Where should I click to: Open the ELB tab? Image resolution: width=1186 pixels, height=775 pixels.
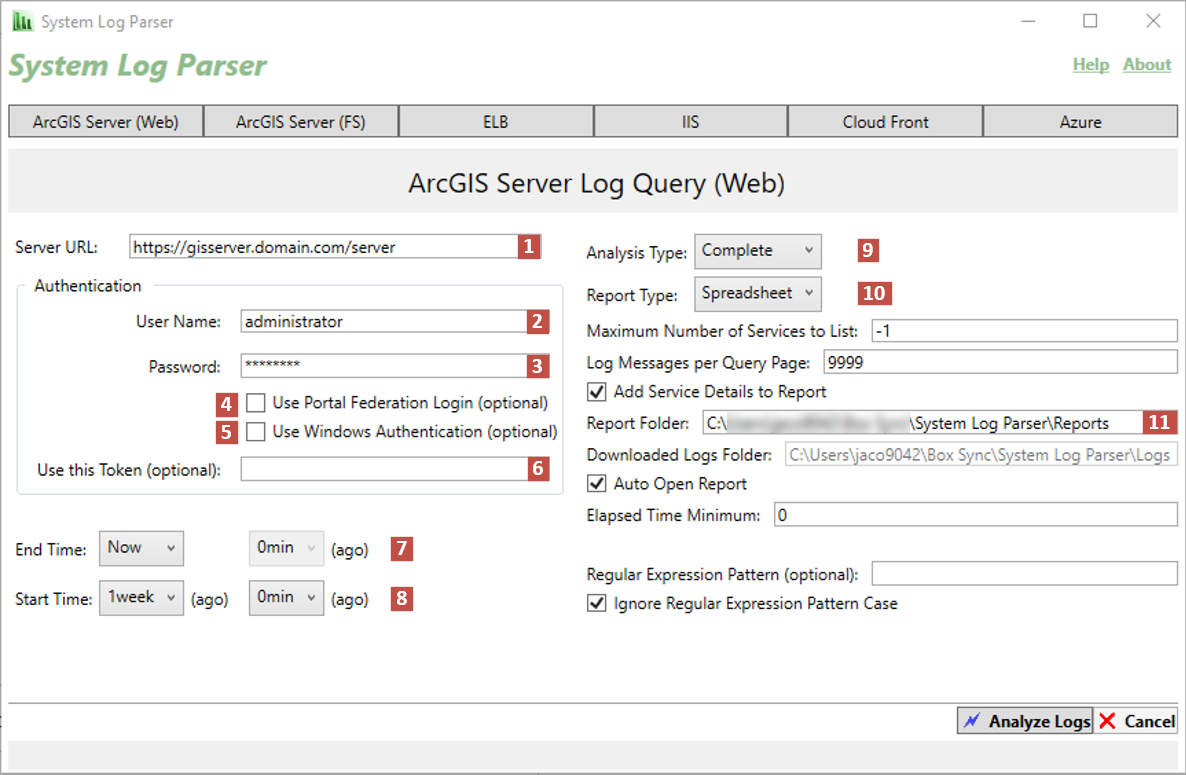496,122
